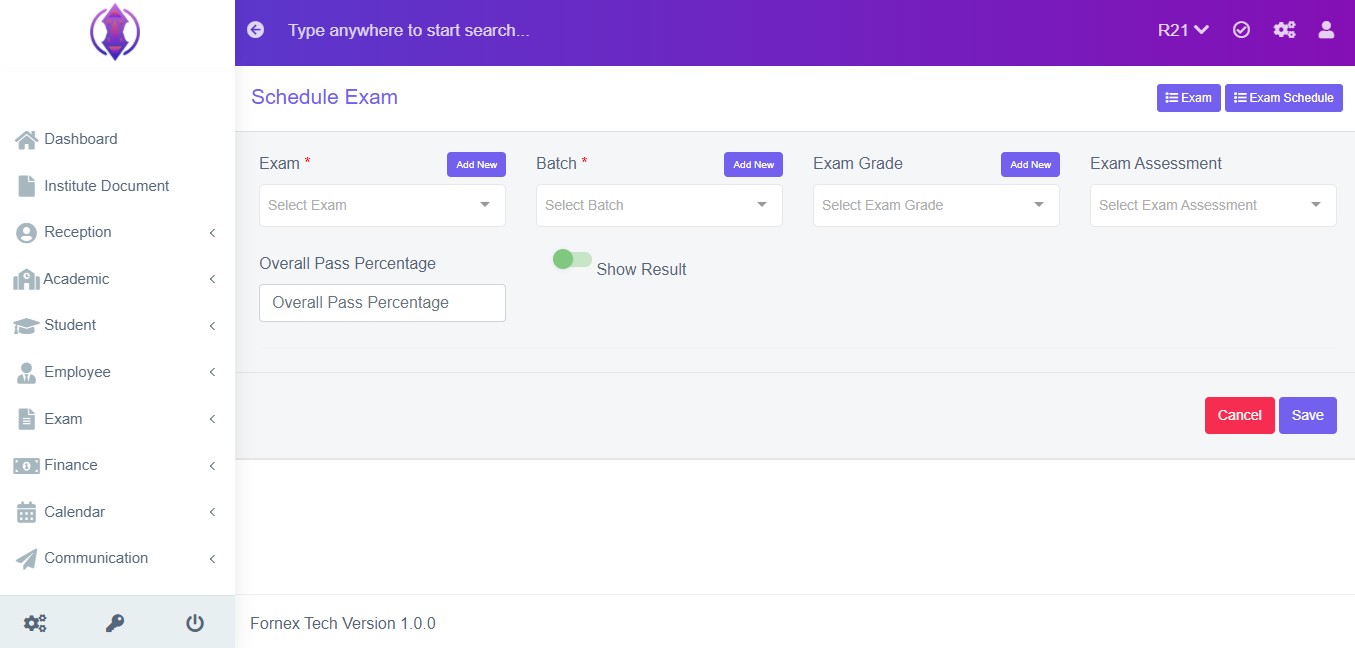This screenshot has height=648, width=1355.
Task: Toggle the Show Result switch
Action: pos(572,260)
